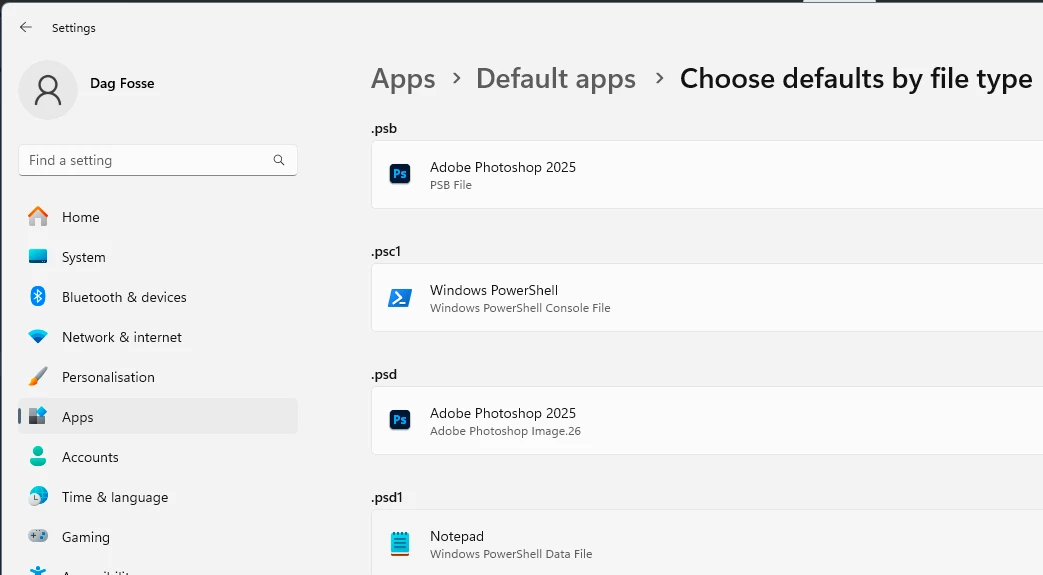Open Gaming settings
Viewport: 1043px width, 575px height.
[x=158, y=536]
